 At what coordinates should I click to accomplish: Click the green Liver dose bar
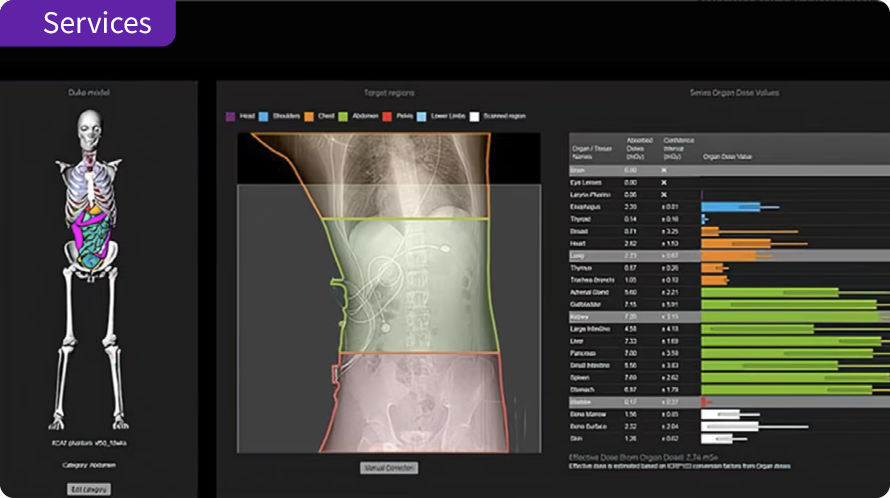pyautogui.click(x=791, y=341)
